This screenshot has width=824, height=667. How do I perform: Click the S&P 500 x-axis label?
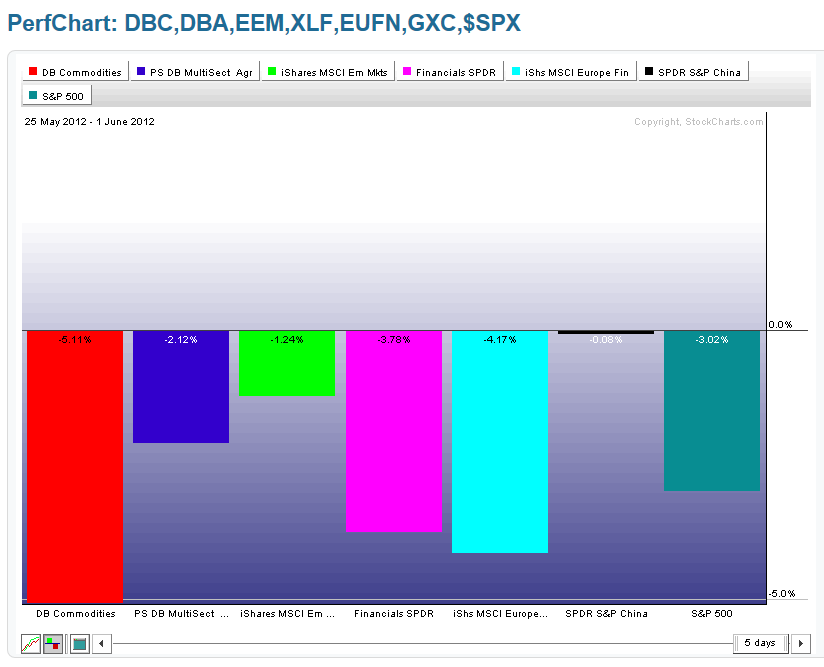coord(712,613)
